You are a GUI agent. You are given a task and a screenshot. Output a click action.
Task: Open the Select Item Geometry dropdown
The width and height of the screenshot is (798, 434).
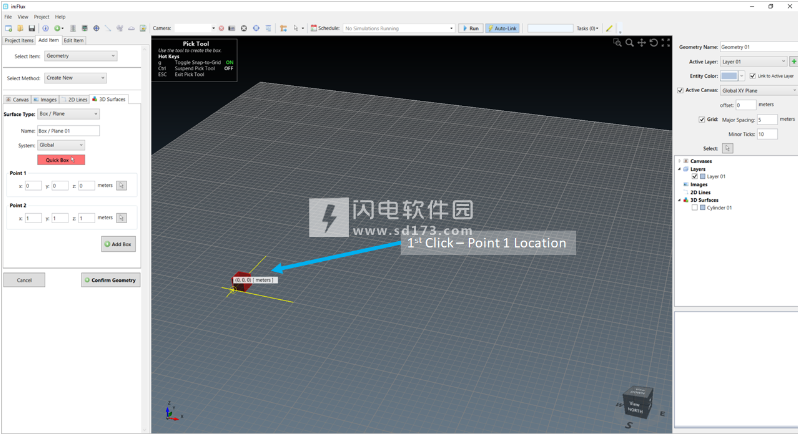tap(80, 56)
